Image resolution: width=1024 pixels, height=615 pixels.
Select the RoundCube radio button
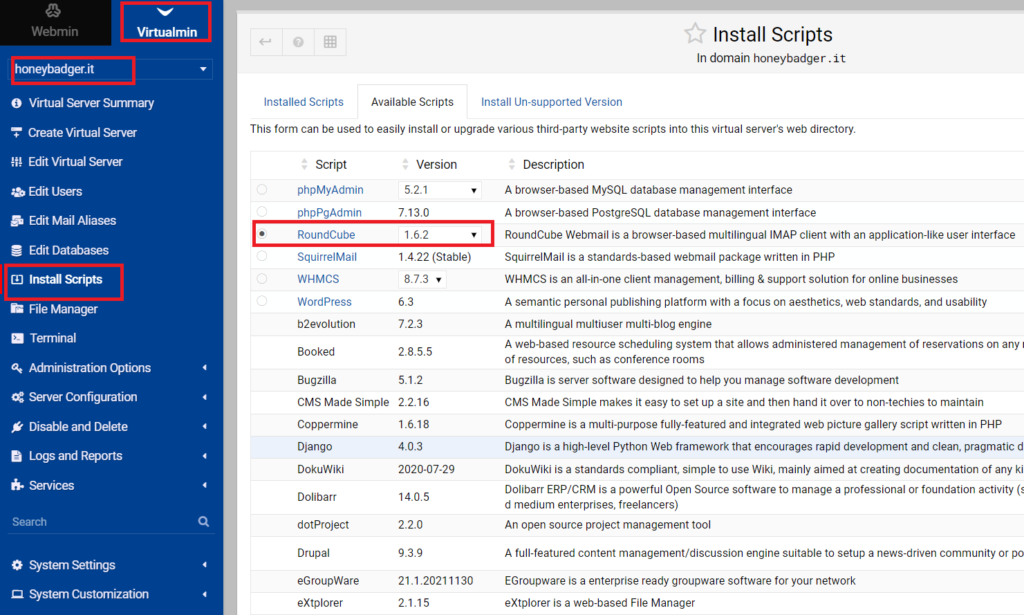pos(263,233)
